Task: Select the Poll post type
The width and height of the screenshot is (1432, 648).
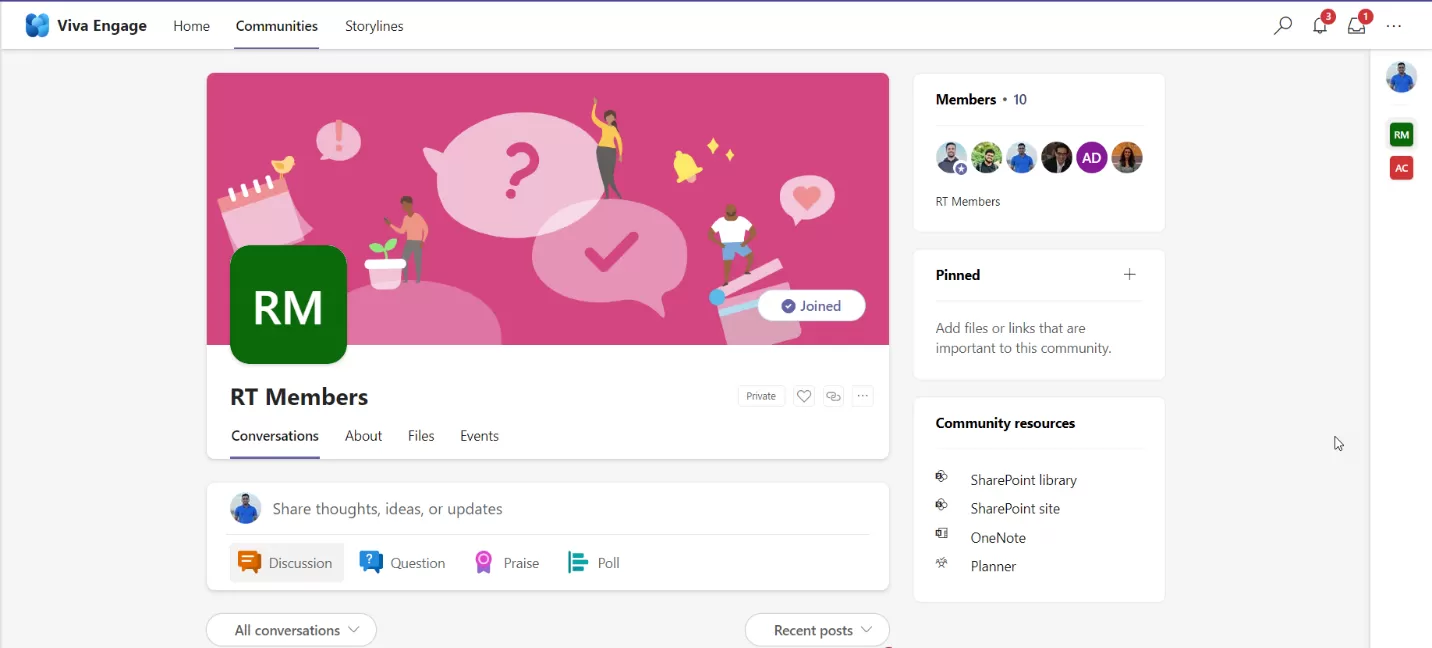Action: click(594, 563)
